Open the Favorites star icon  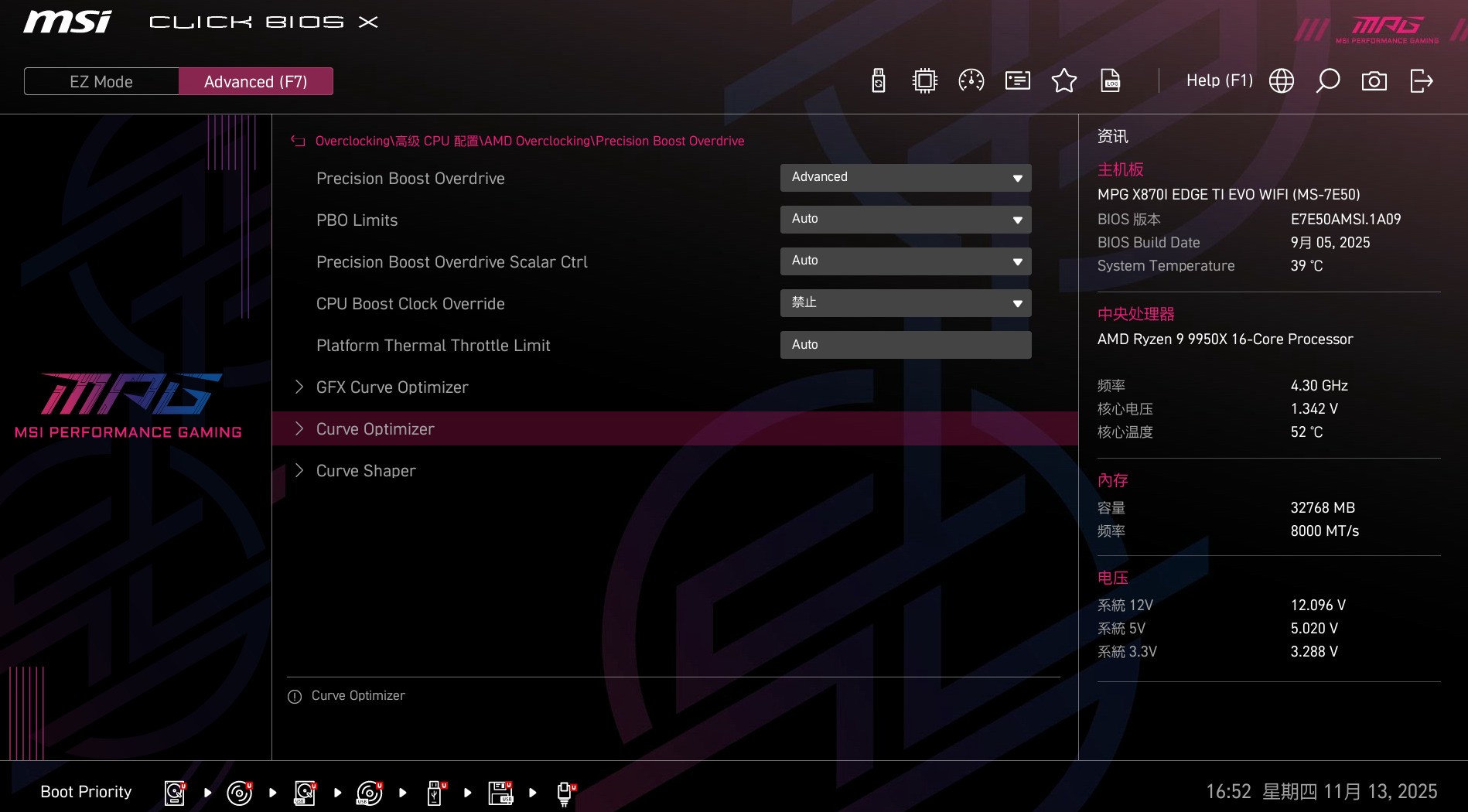pos(1063,80)
